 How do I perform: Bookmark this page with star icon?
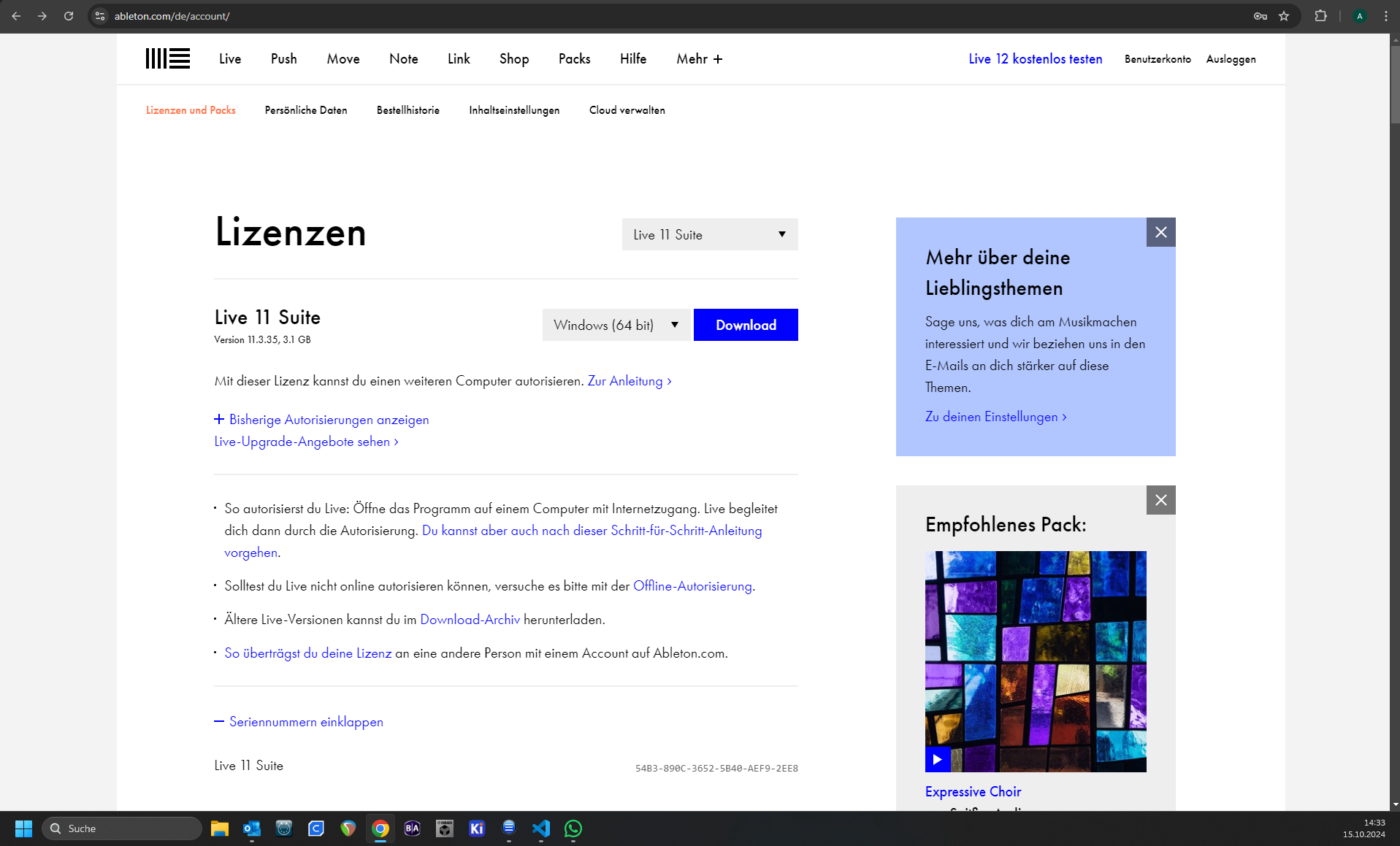(x=1284, y=16)
